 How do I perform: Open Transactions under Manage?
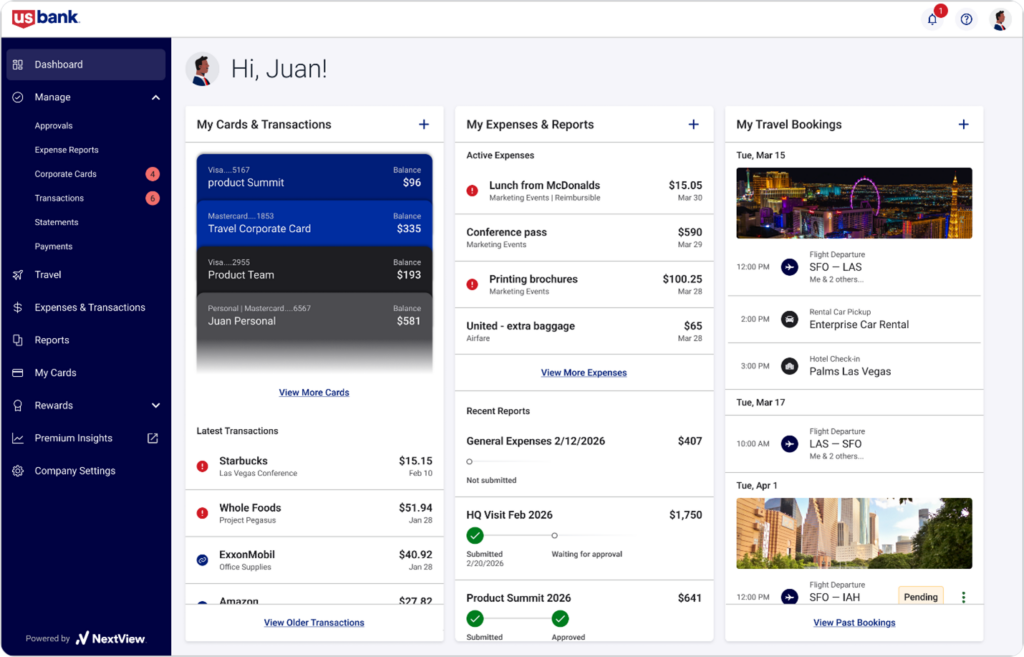click(x=59, y=198)
